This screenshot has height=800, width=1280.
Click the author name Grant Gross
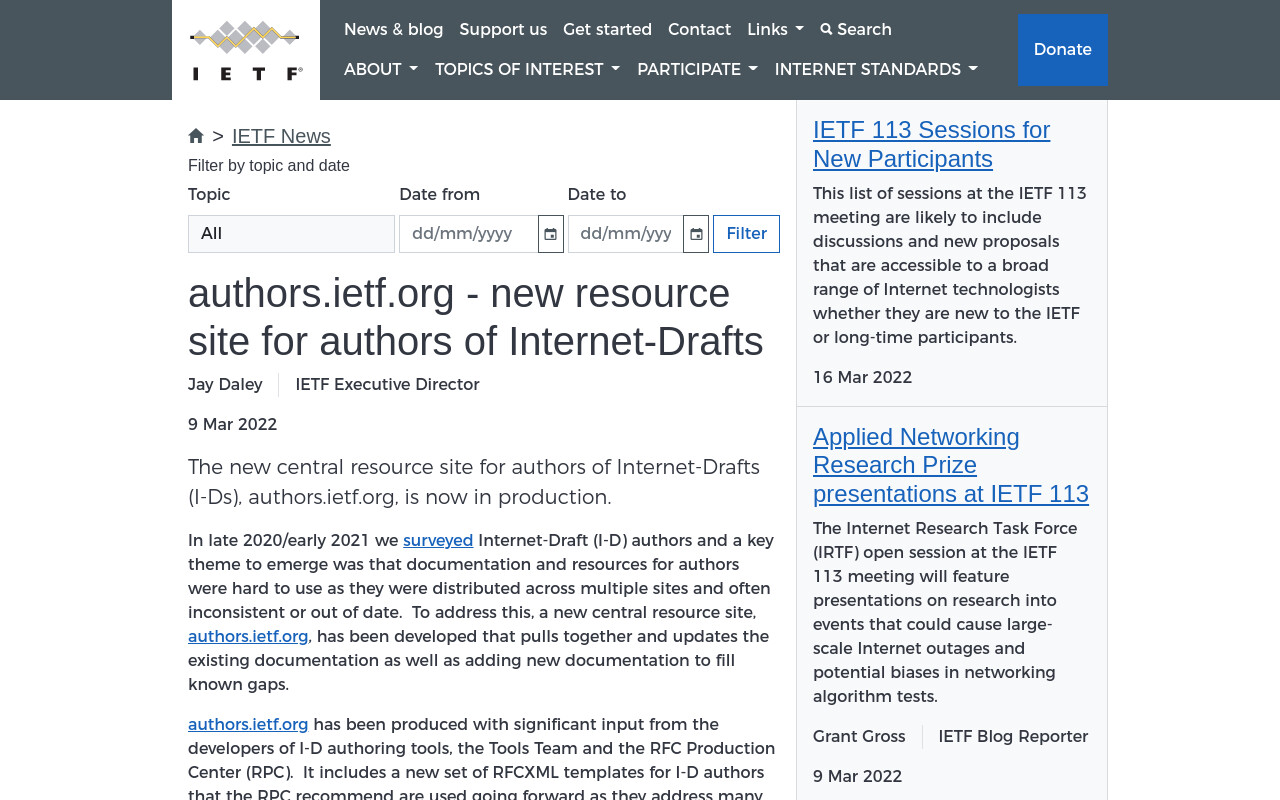(859, 737)
